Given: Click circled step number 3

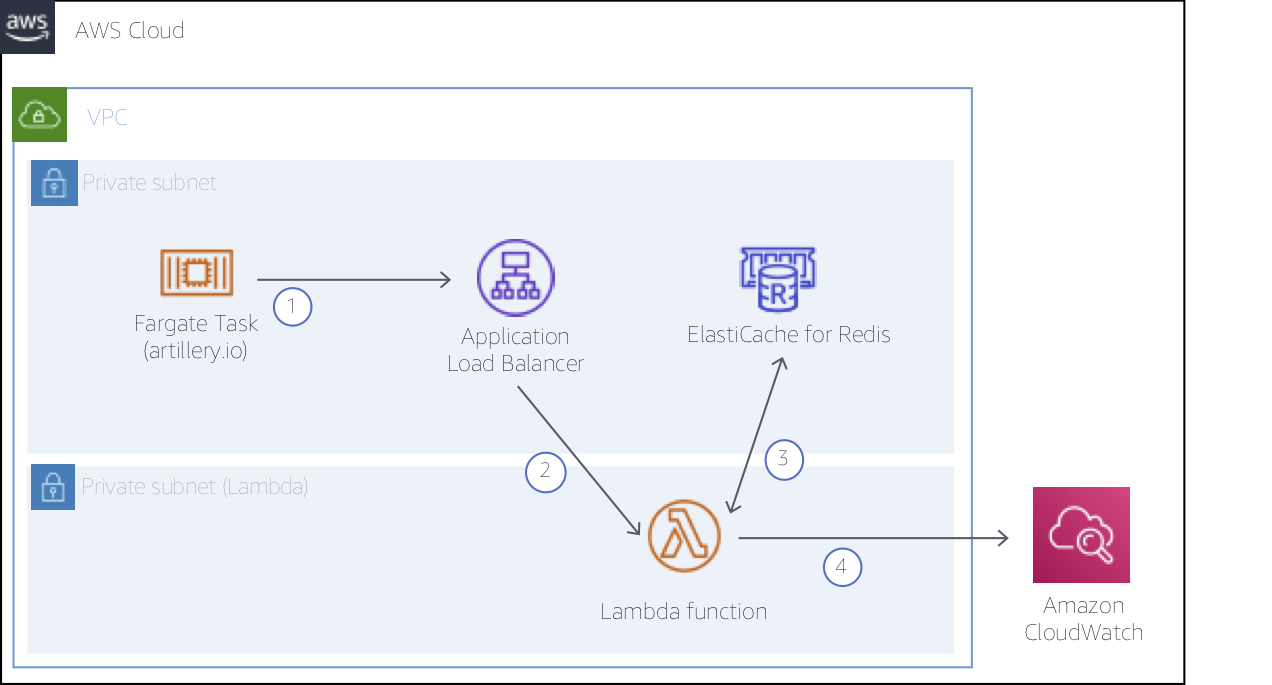Looking at the screenshot, I should [x=784, y=459].
